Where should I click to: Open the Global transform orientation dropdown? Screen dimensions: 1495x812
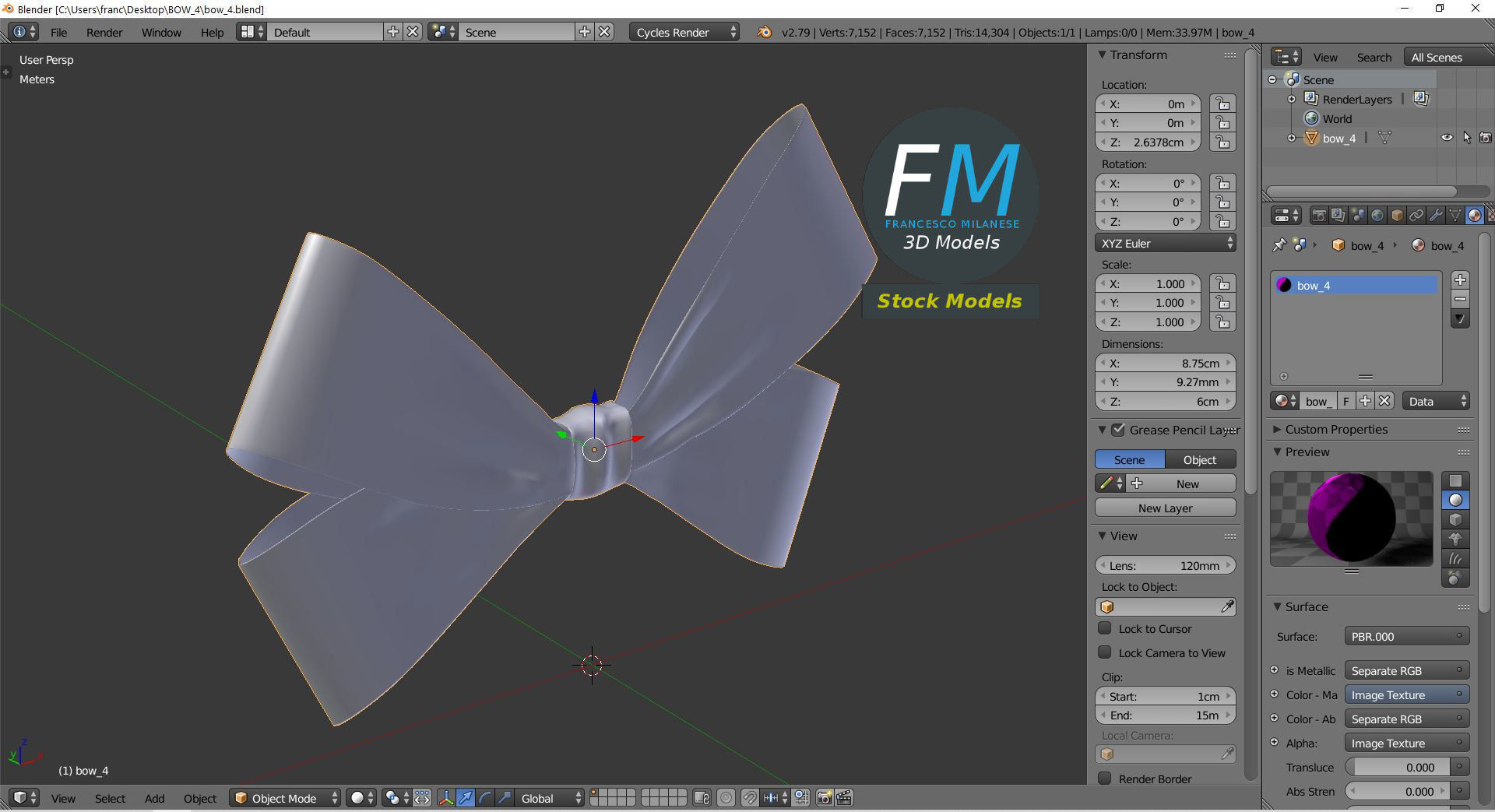click(551, 798)
